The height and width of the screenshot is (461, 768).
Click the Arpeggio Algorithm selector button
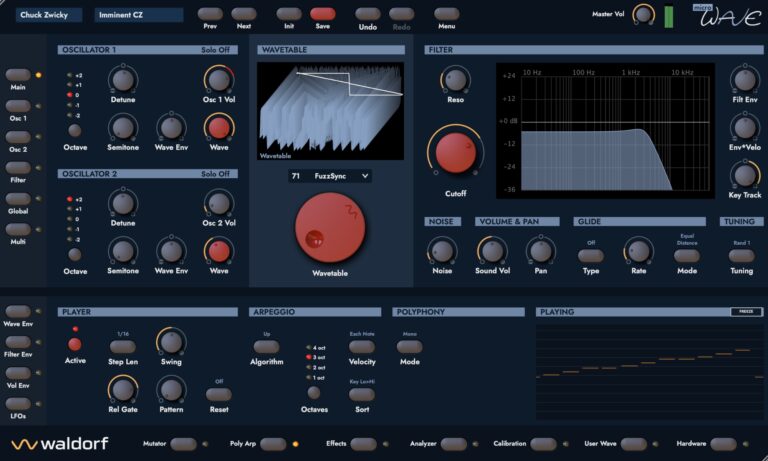266,347
